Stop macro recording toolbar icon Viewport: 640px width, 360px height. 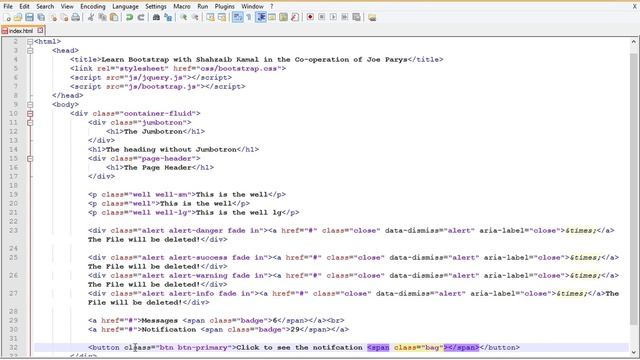coord(322,17)
